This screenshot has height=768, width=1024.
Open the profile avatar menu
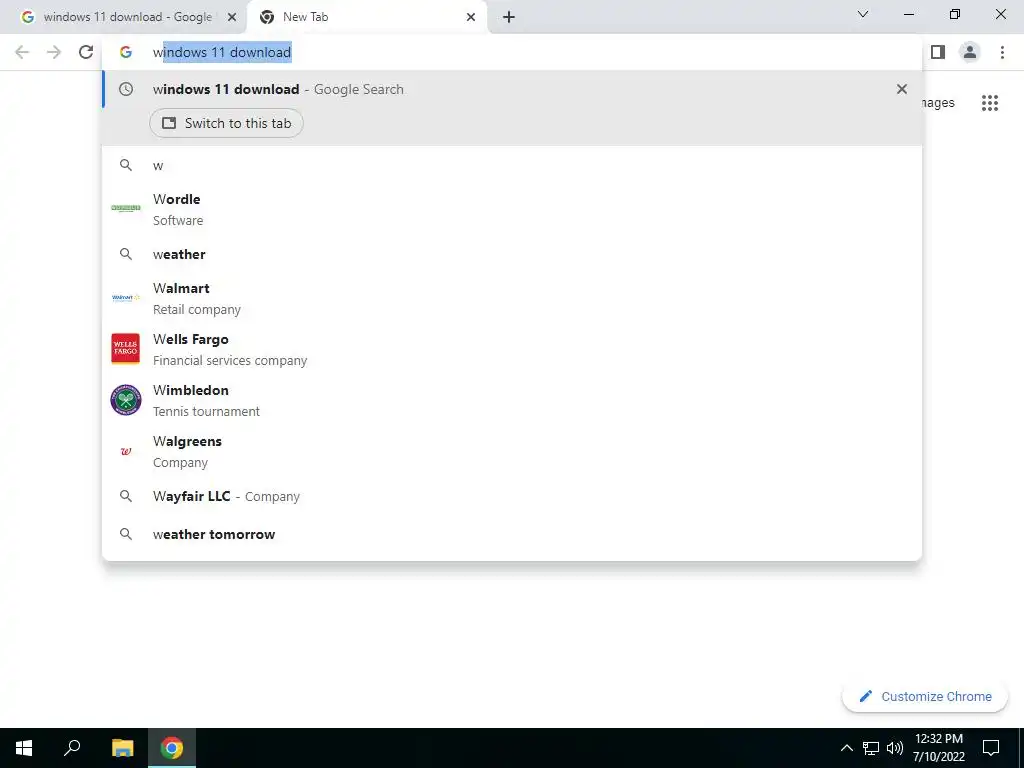[970, 52]
